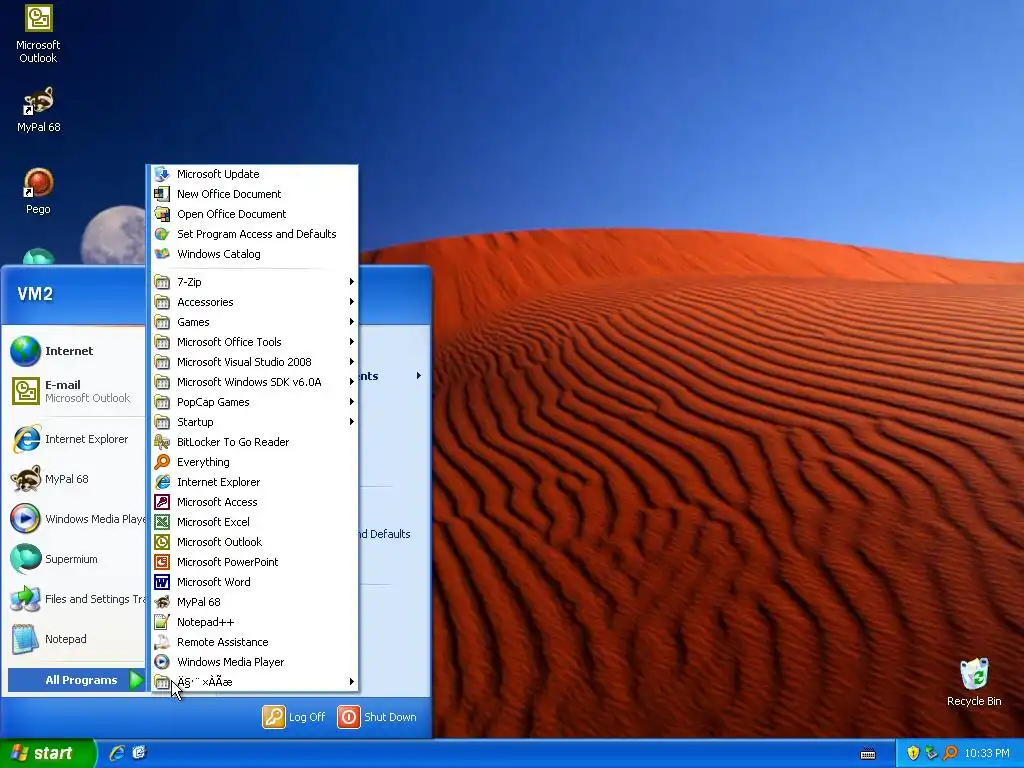Expand the Startup folder
Image resolution: width=1024 pixels, height=768 pixels.
point(253,422)
